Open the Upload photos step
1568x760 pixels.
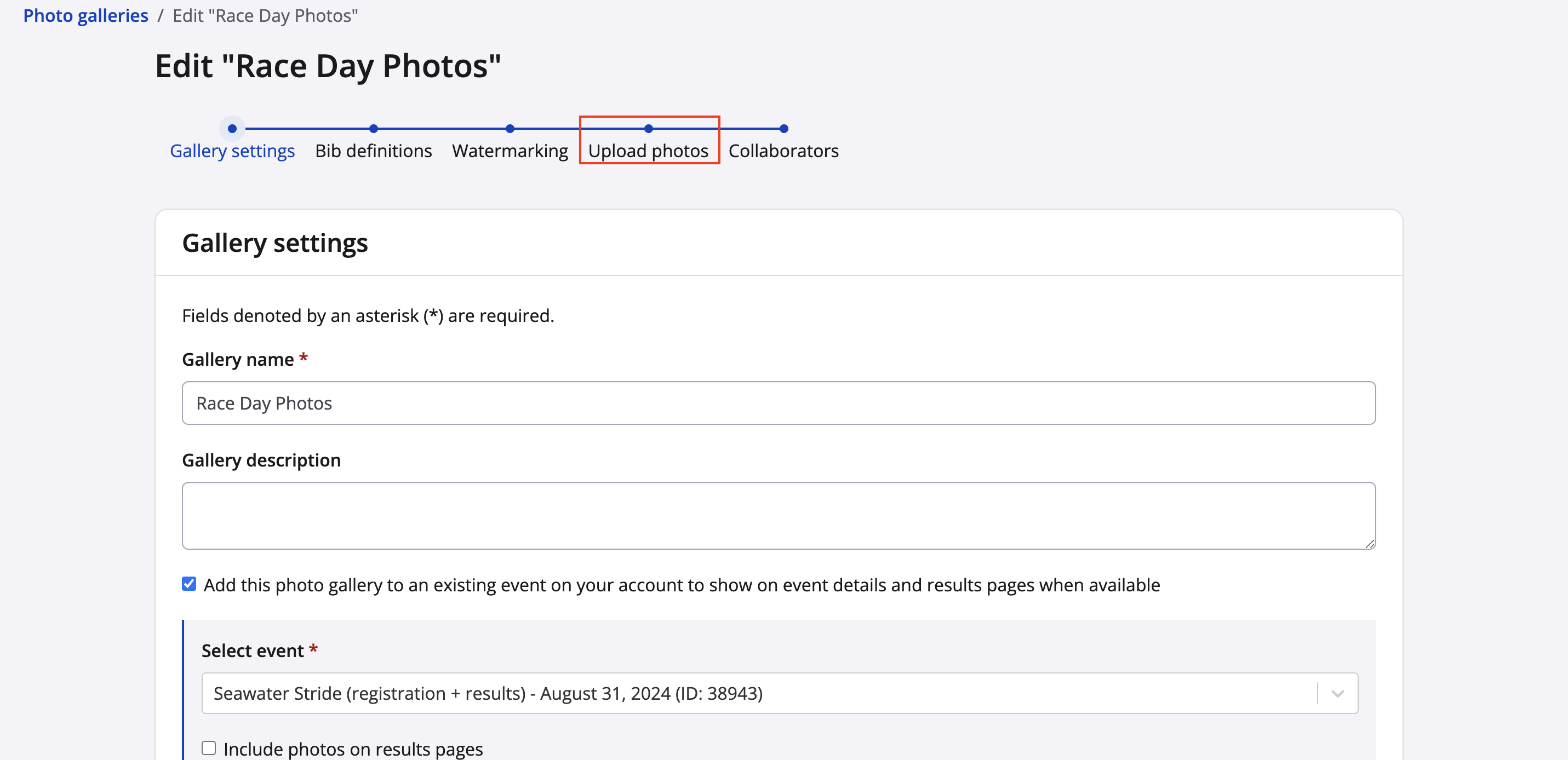coord(648,151)
